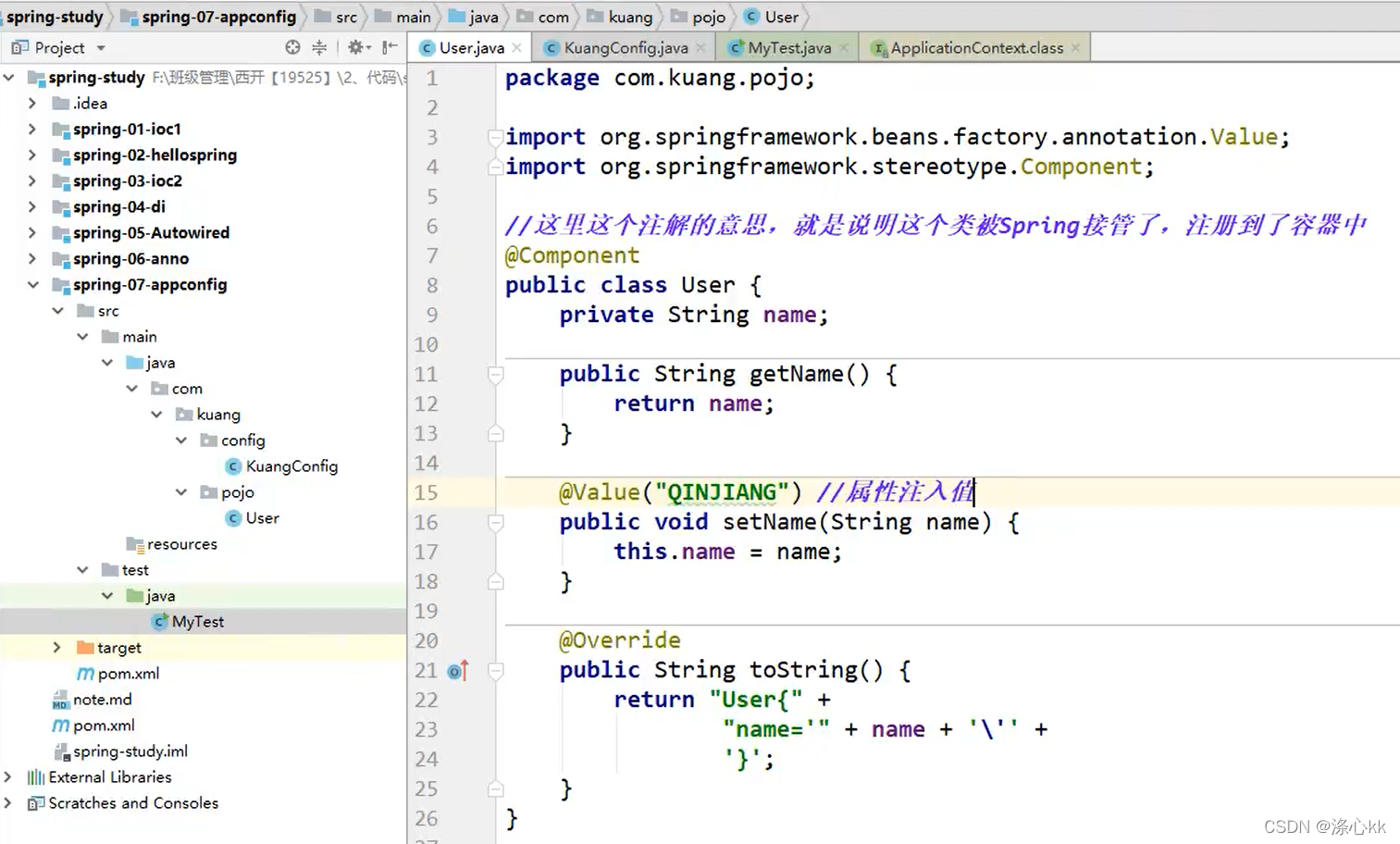Screen dimensions: 1400x844
Task: Click the src breadcrumb
Action: point(336,17)
